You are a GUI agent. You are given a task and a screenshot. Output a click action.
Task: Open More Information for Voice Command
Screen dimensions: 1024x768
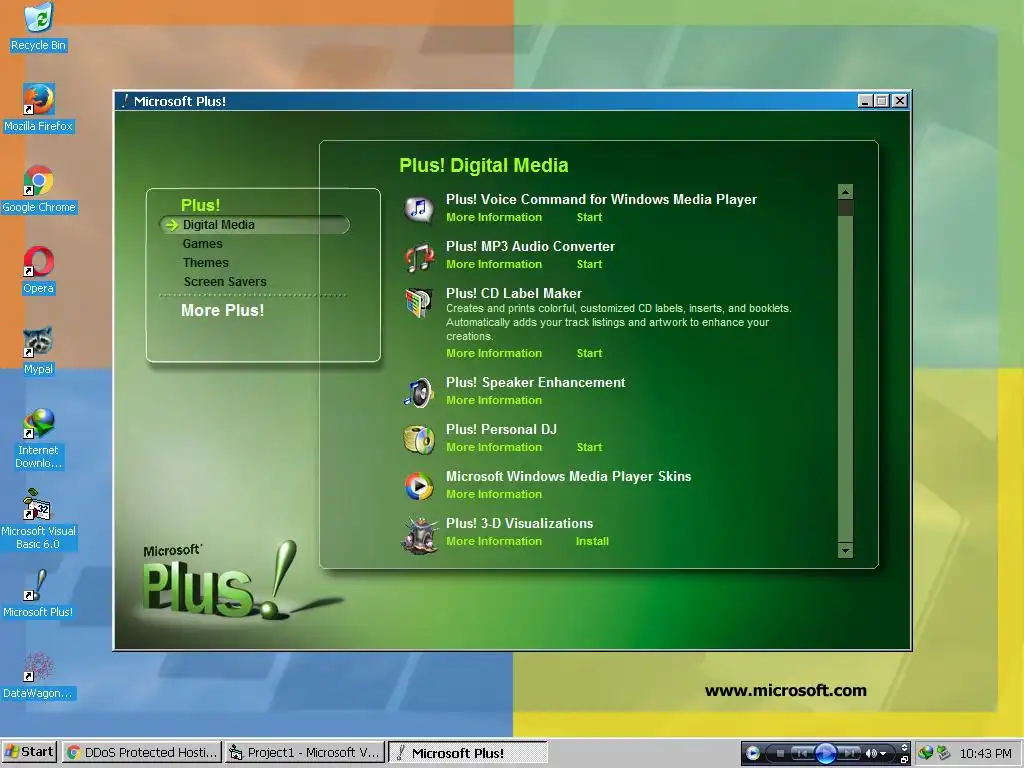click(494, 217)
